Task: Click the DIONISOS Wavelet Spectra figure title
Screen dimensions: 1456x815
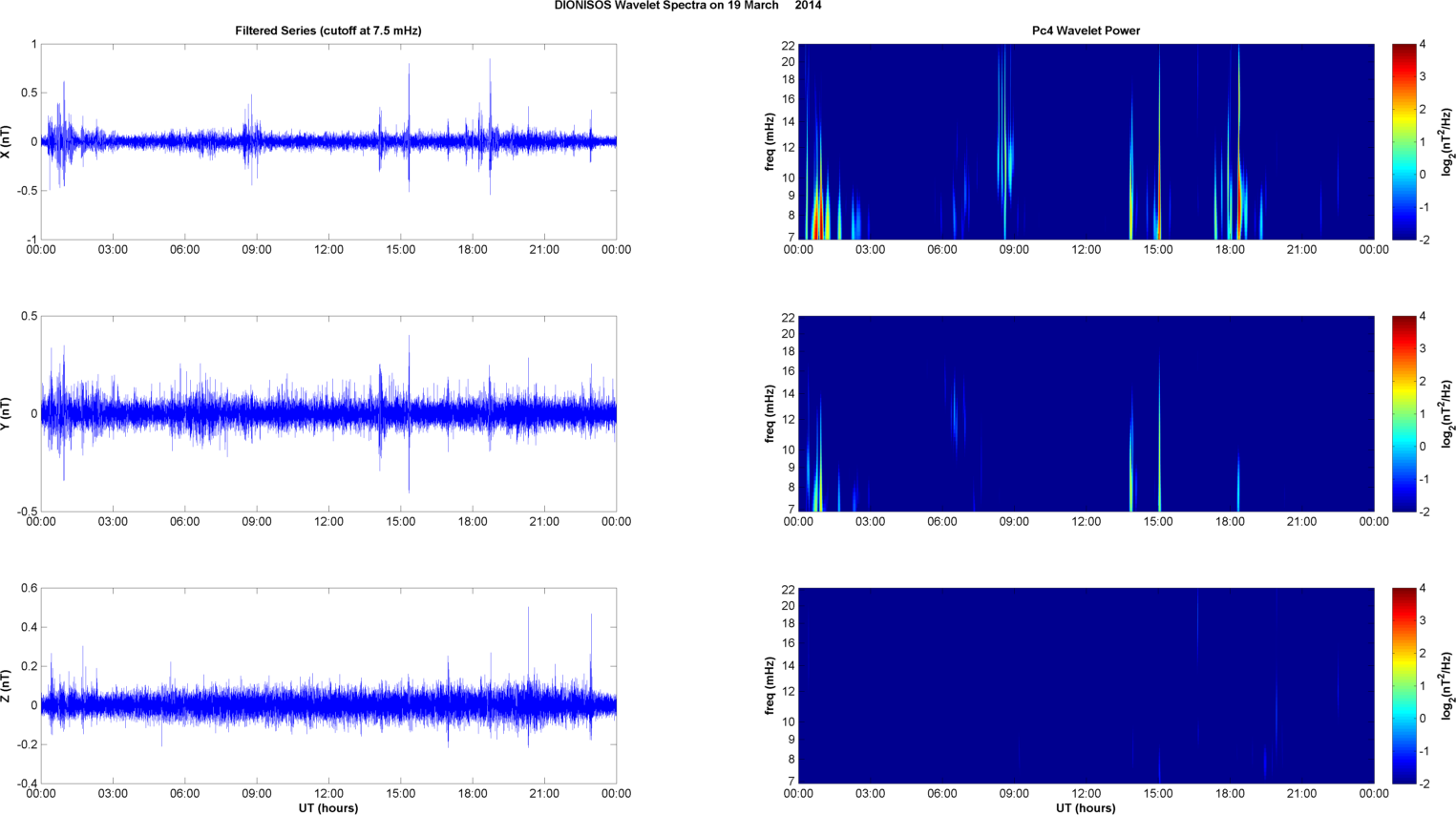Action: coord(687,6)
